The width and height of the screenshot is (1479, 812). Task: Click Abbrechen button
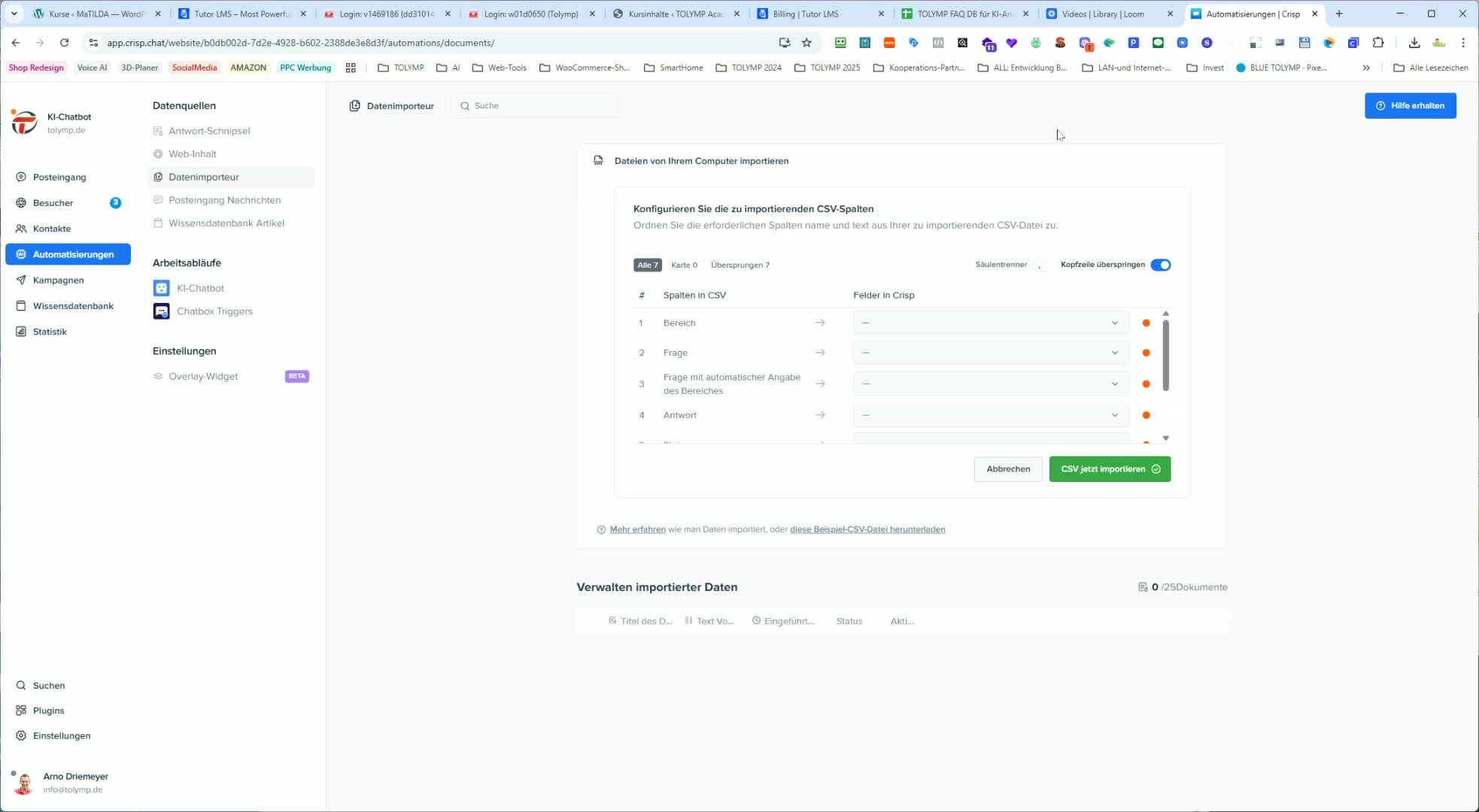[x=1007, y=469]
